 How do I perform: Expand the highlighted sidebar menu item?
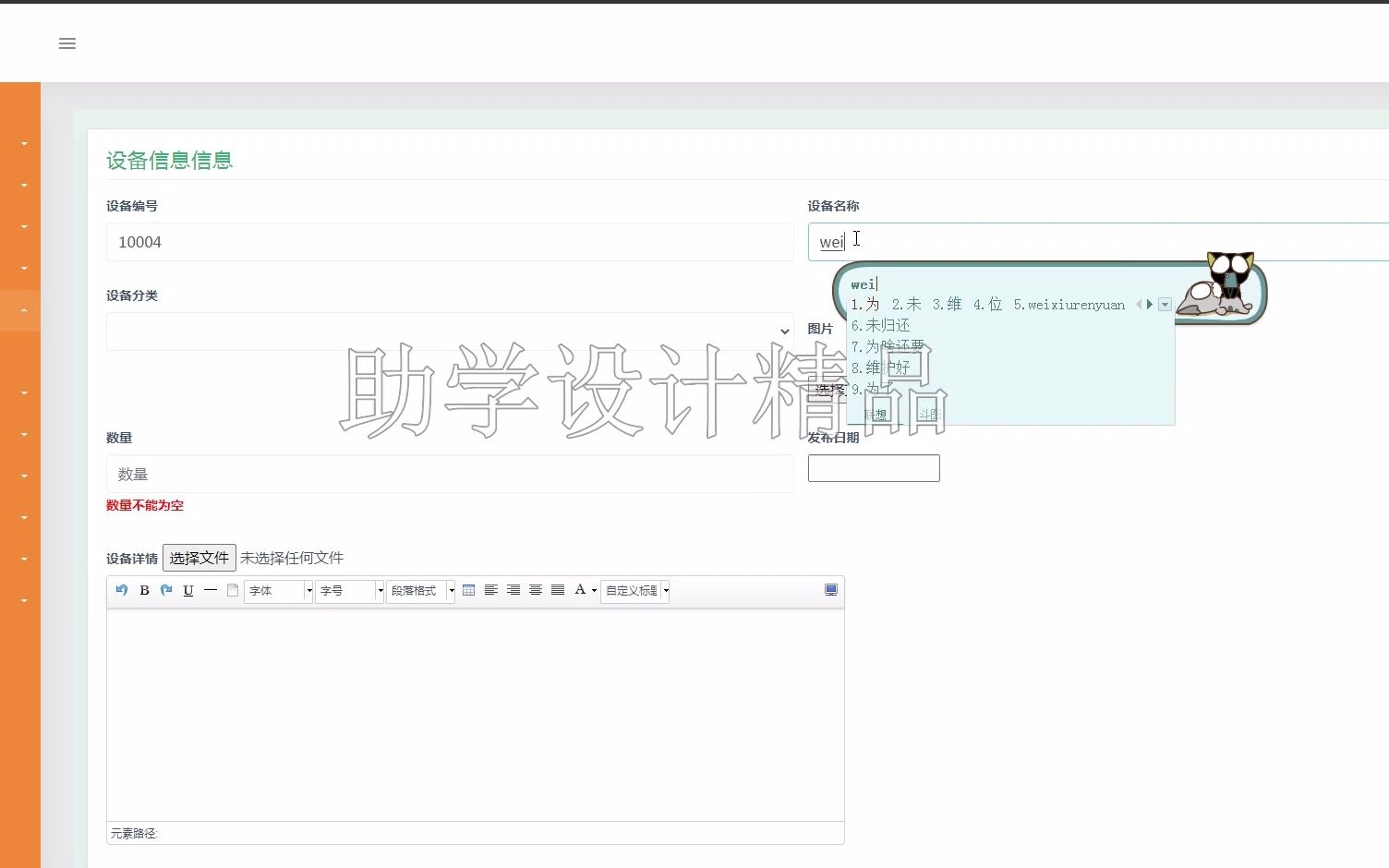(x=20, y=309)
